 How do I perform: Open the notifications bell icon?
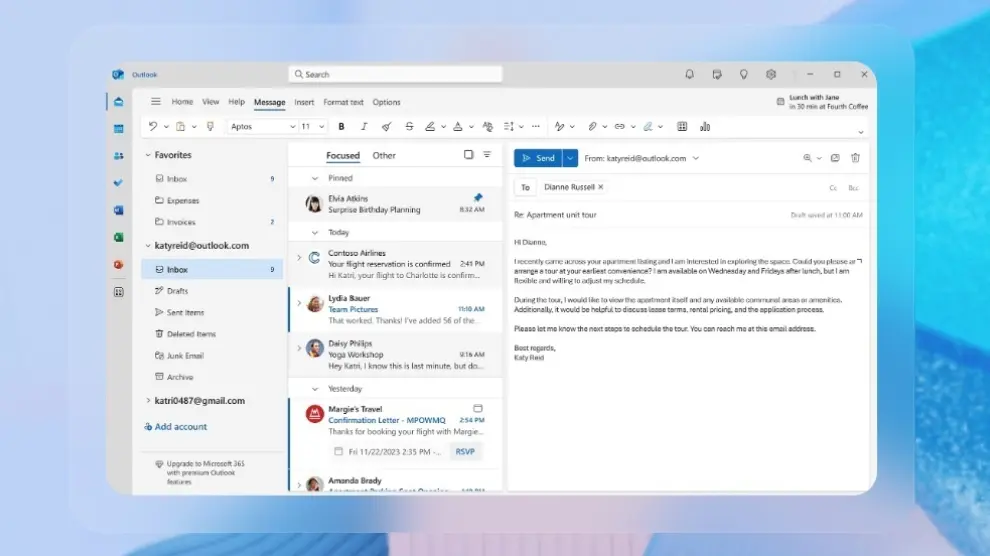click(689, 75)
